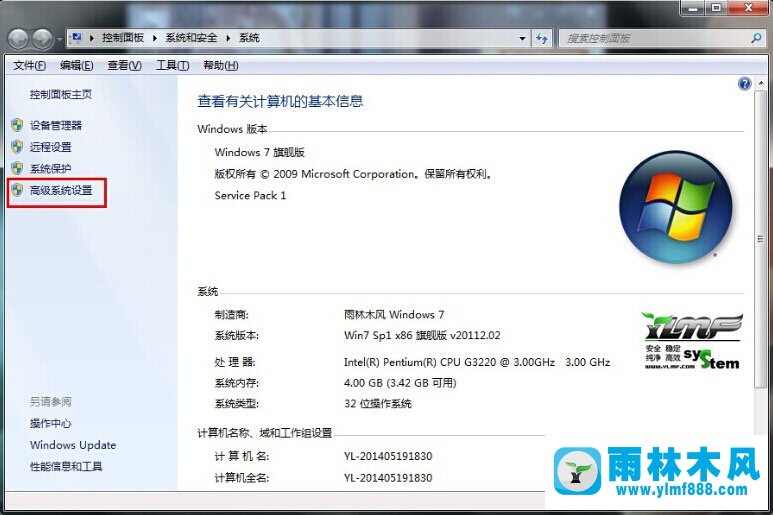This screenshot has height=515, width=773.
Task: Click the magnifier search icon
Action: [756, 38]
